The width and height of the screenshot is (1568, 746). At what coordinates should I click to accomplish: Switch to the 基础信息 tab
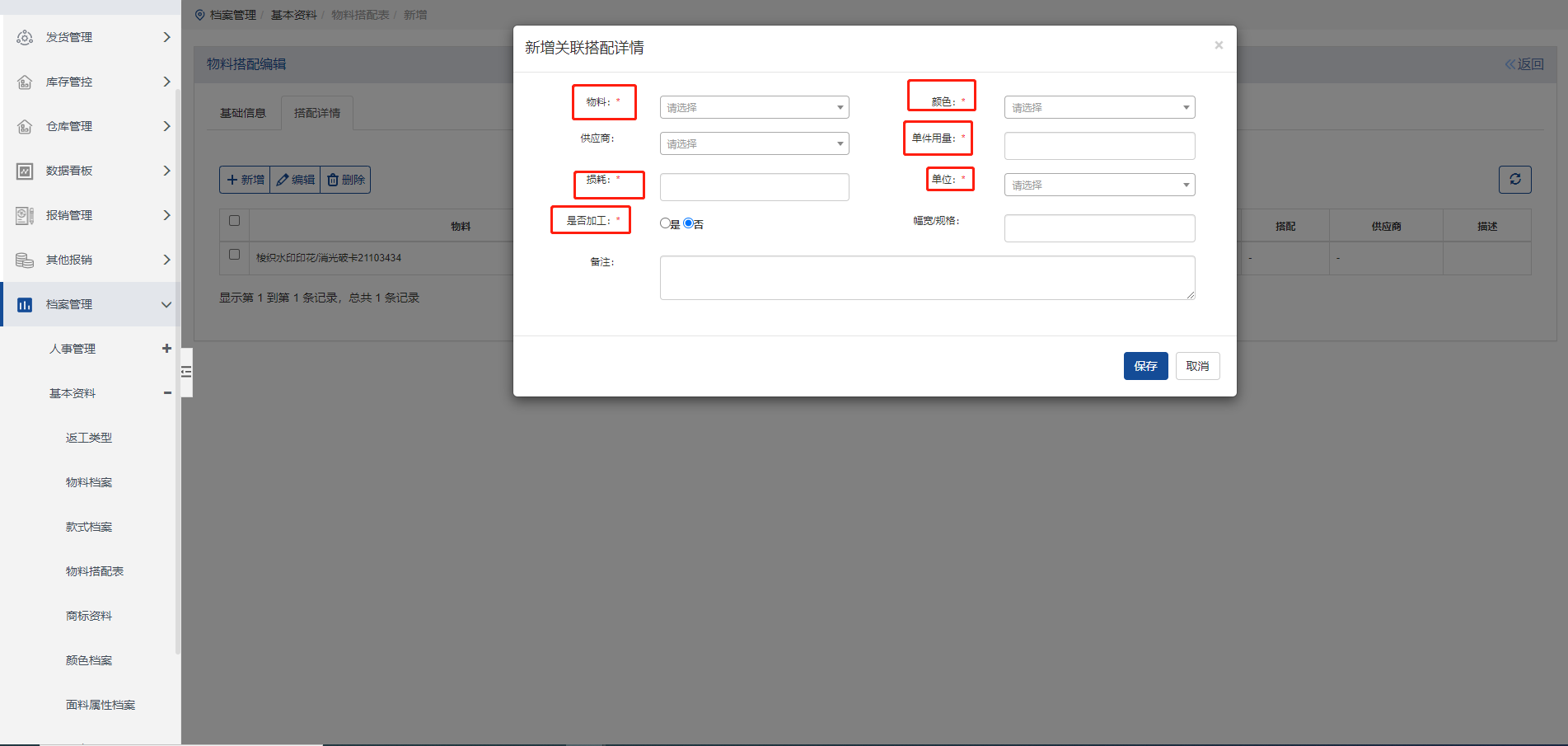pos(243,113)
